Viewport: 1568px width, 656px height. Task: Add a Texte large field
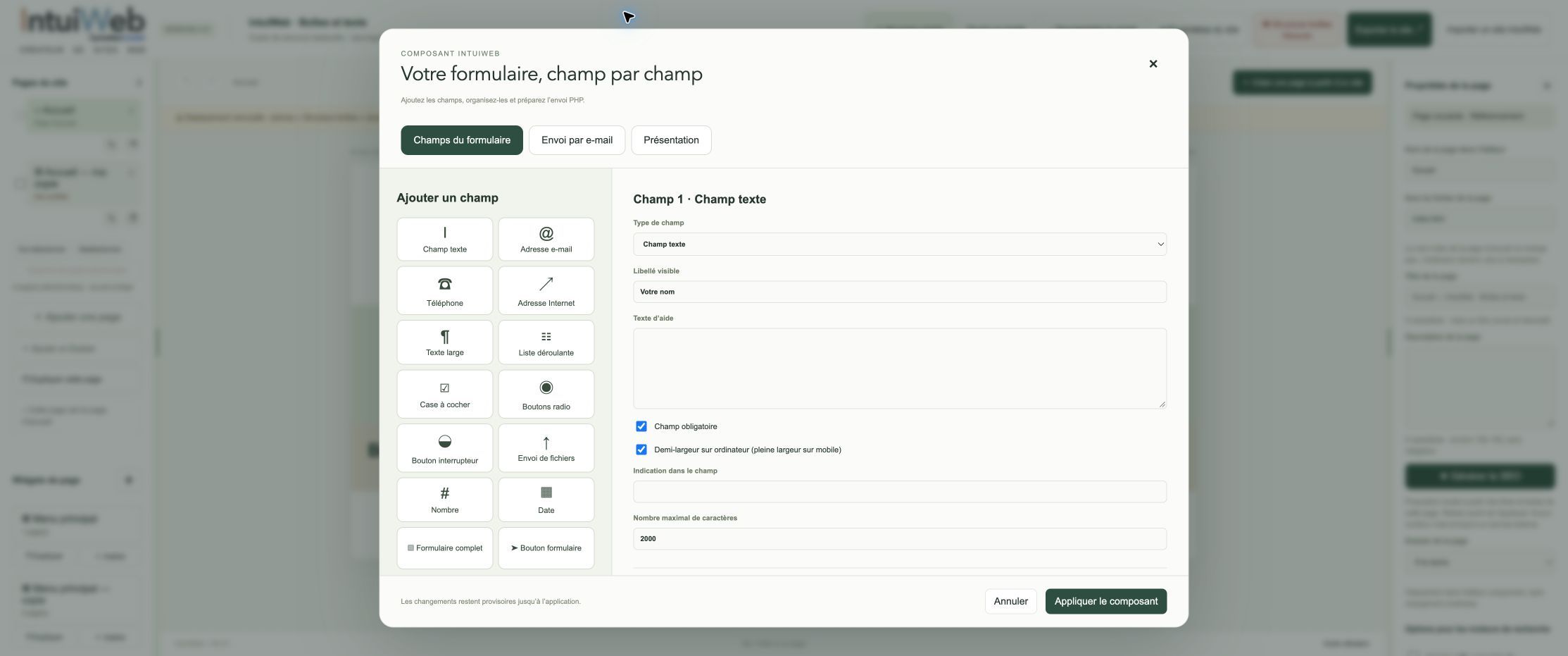444,342
